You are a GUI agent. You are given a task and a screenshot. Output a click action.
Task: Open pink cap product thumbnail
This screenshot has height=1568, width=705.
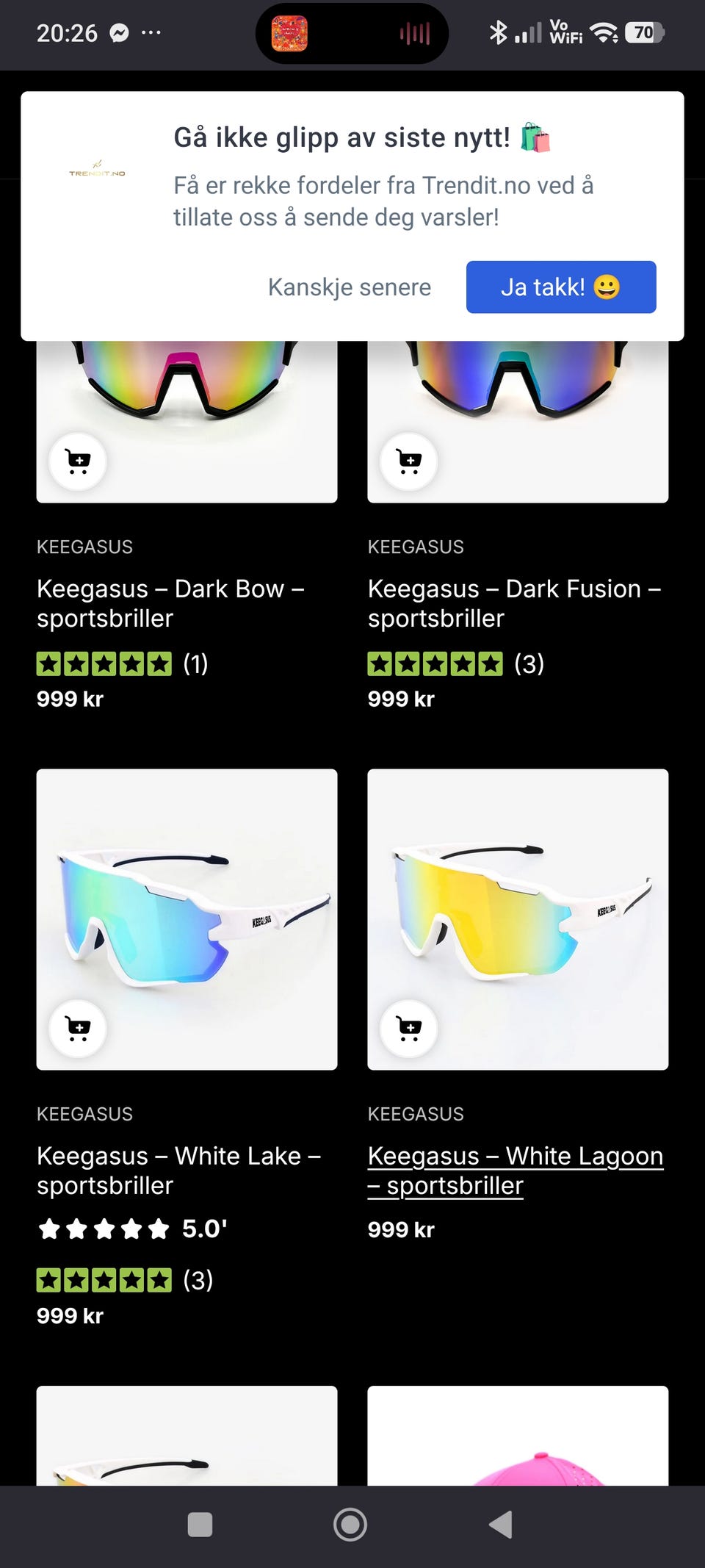pyautogui.click(x=518, y=1436)
